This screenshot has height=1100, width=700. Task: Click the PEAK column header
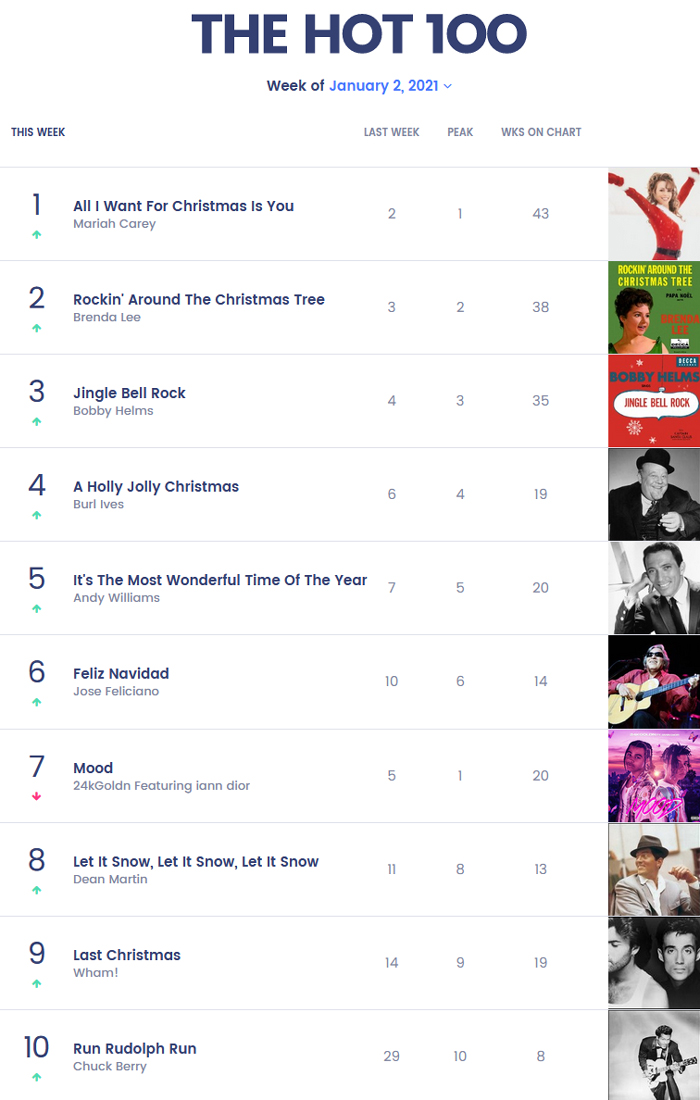460,132
